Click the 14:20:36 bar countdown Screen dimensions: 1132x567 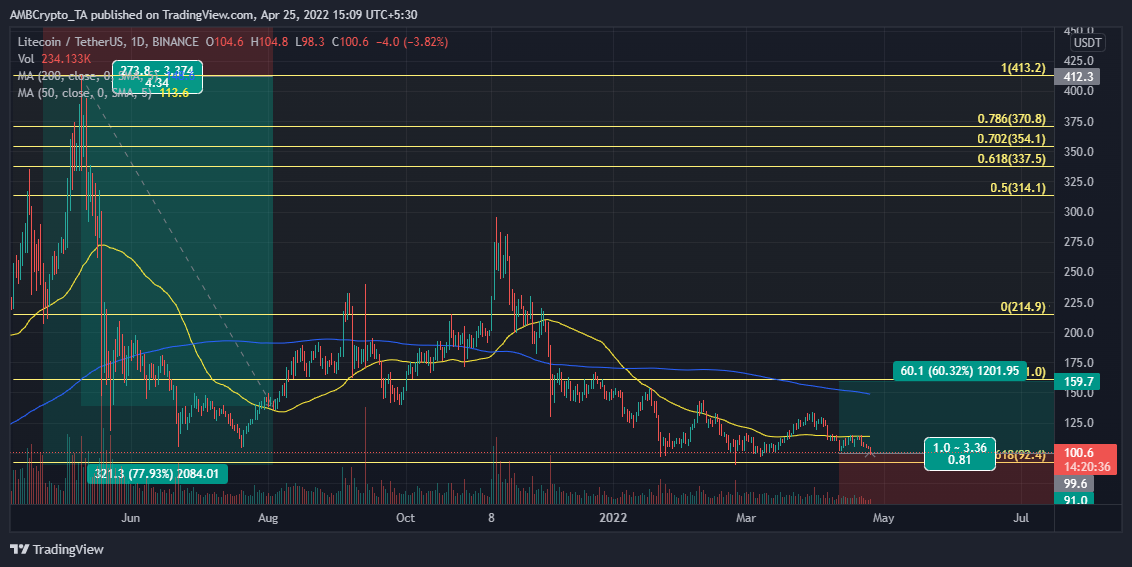point(1085,467)
